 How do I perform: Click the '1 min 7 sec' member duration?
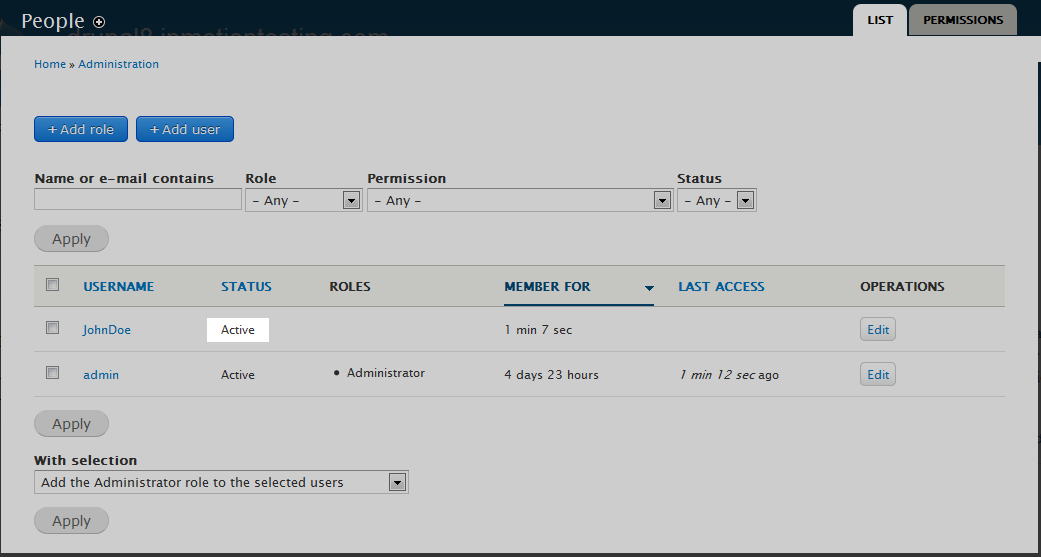538,330
